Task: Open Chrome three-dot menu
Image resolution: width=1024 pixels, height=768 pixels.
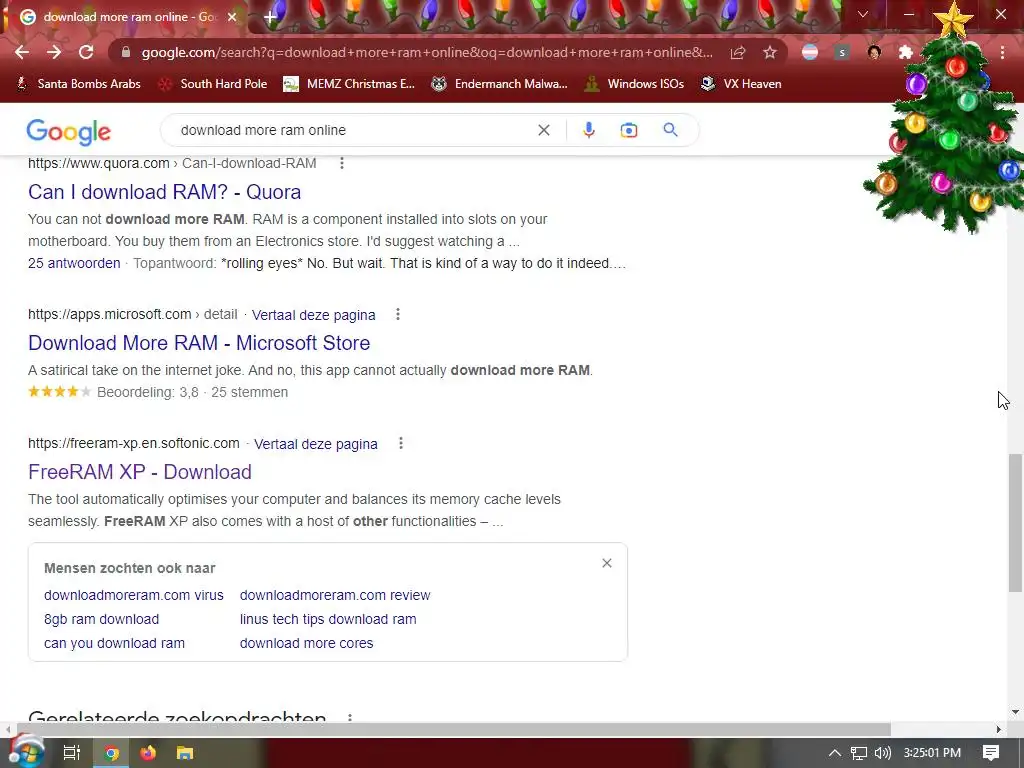Action: [1002, 52]
